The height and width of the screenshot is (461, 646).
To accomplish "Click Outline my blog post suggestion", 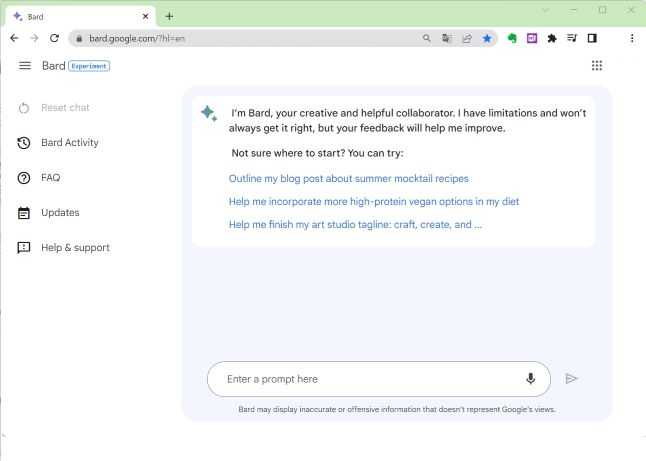I will [x=349, y=178].
